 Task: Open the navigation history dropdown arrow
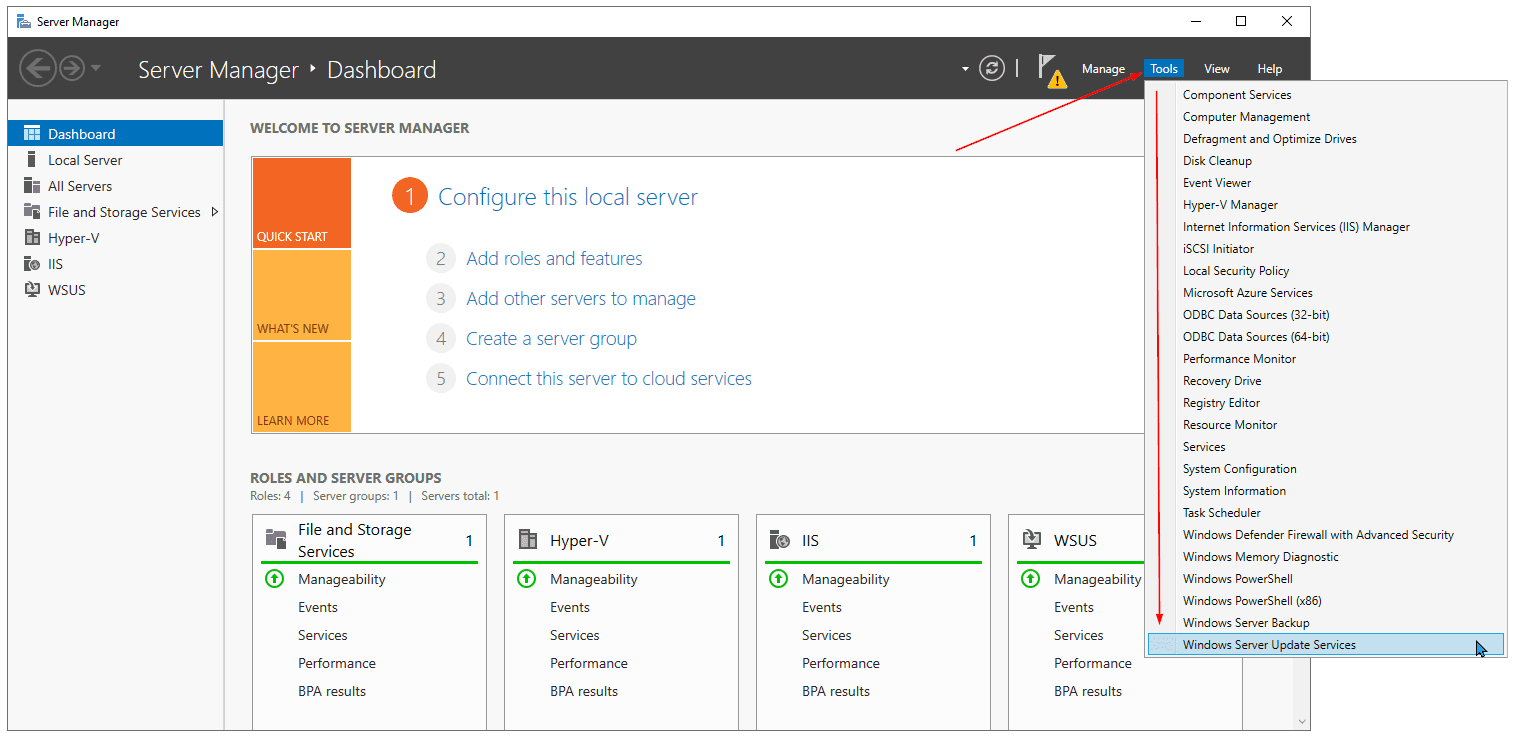point(95,69)
